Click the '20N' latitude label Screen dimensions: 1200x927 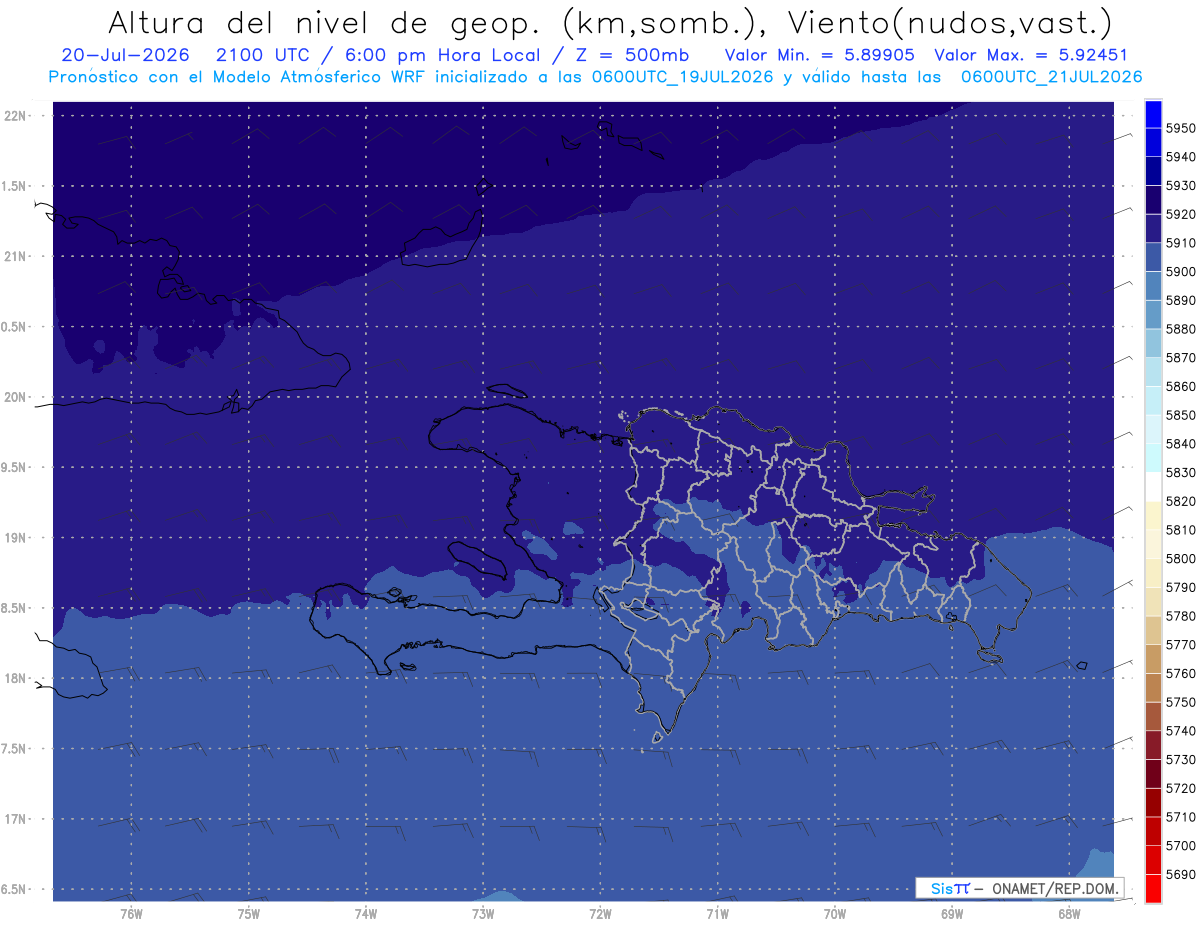[17, 397]
